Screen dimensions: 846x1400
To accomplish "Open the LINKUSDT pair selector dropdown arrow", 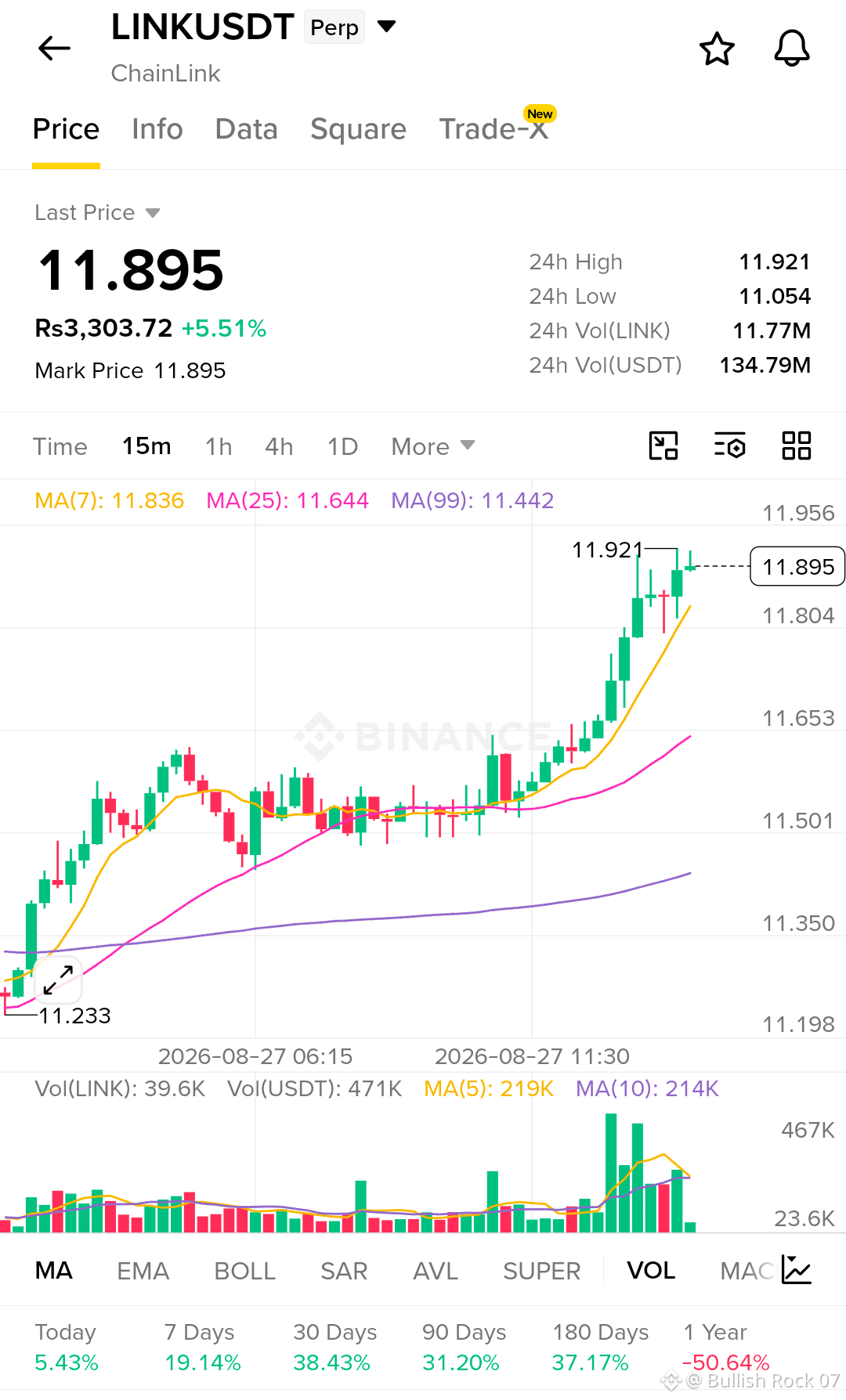I will (x=386, y=27).
